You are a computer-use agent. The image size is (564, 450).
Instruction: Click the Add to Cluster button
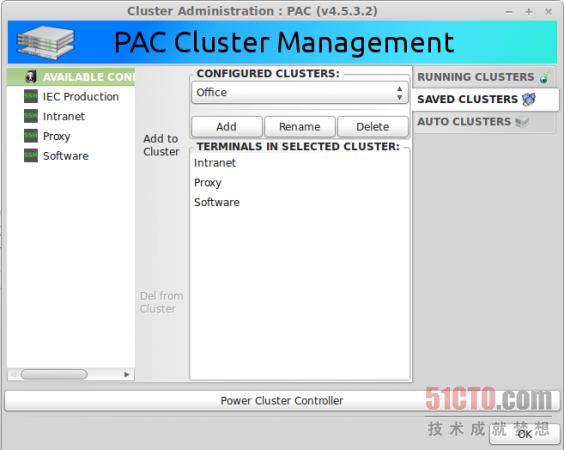[x=161, y=145]
